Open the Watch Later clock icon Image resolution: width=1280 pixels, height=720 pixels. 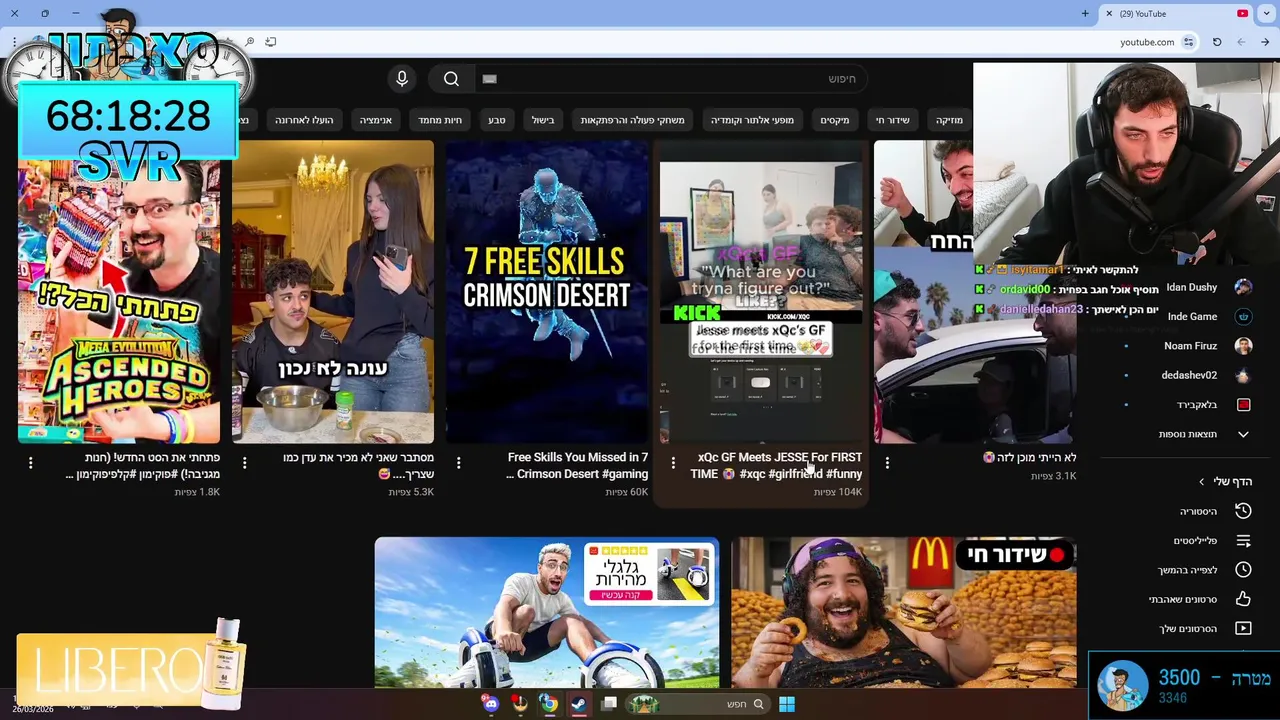(x=1243, y=570)
